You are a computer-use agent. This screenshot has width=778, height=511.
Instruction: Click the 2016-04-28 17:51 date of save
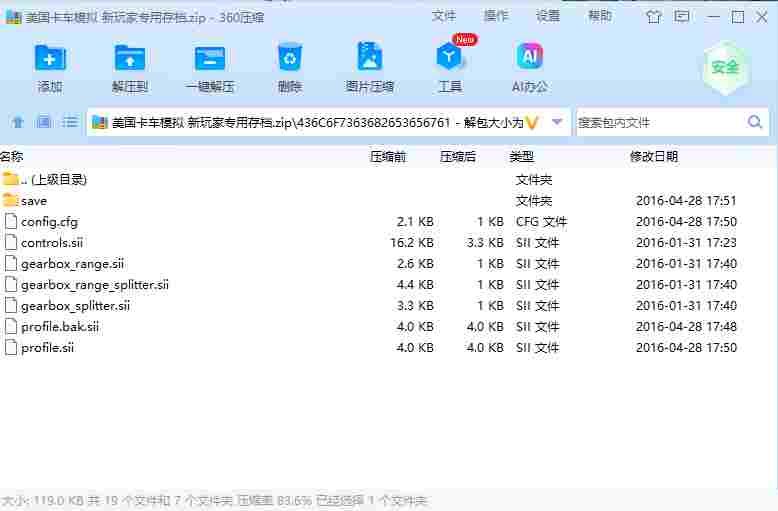[686, 201]
